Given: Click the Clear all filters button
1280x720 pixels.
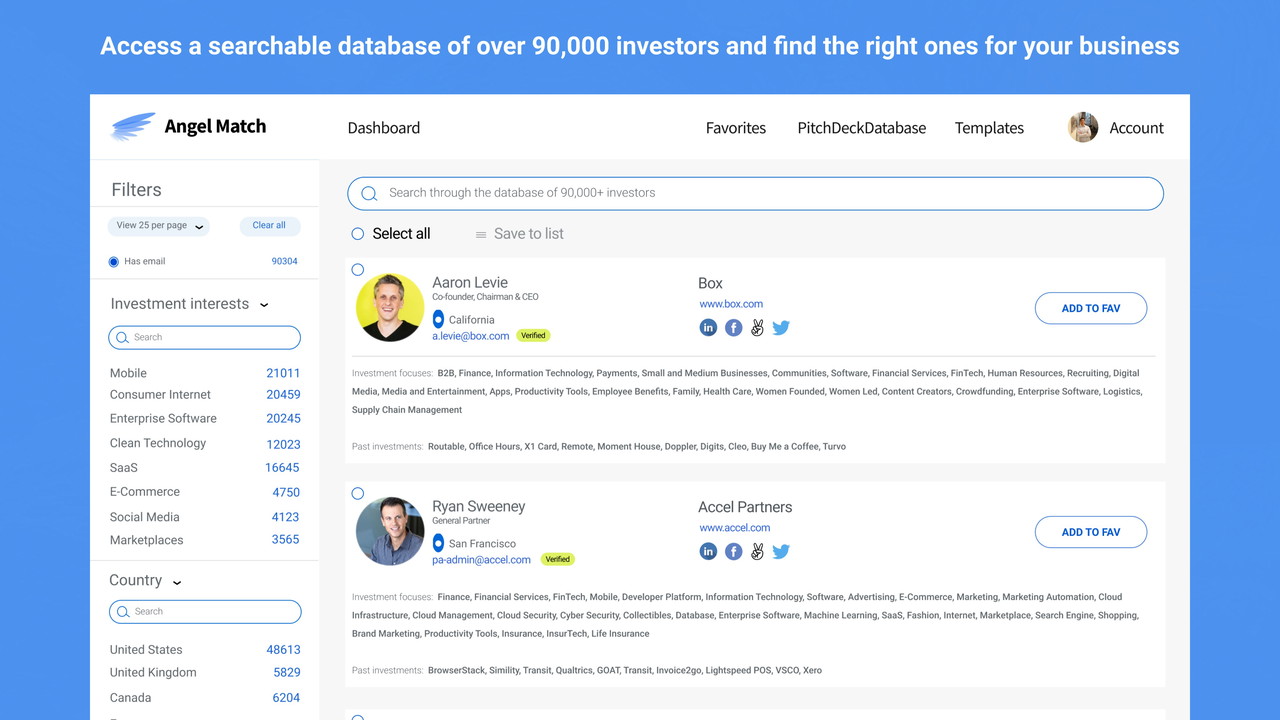Looking at the screenshot, I should click(269, 226).
